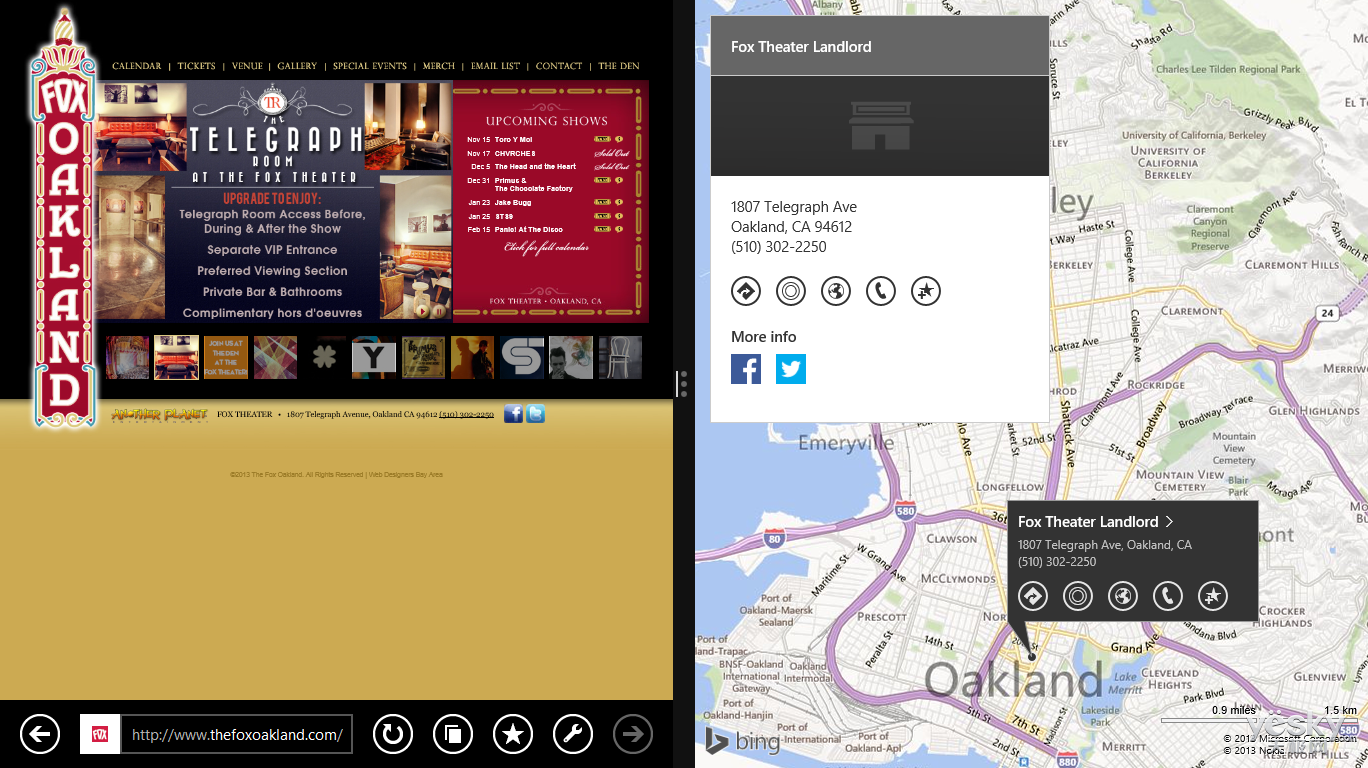The image size is (1368, 768).
Task: Open The Head and the Heart listing
Action: pos(535,167)
